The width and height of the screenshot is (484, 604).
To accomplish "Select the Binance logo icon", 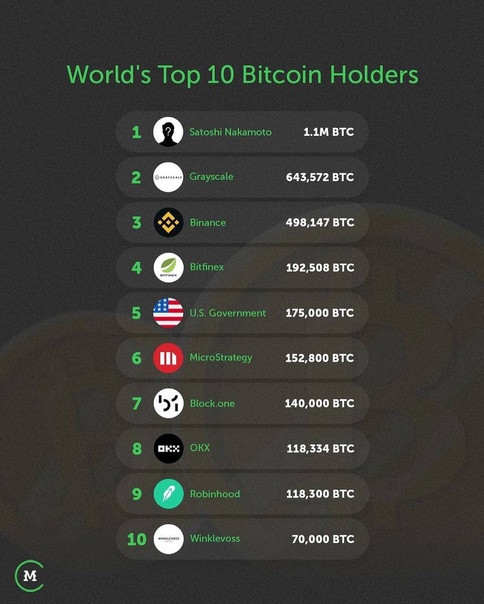I will pos(168,222).
